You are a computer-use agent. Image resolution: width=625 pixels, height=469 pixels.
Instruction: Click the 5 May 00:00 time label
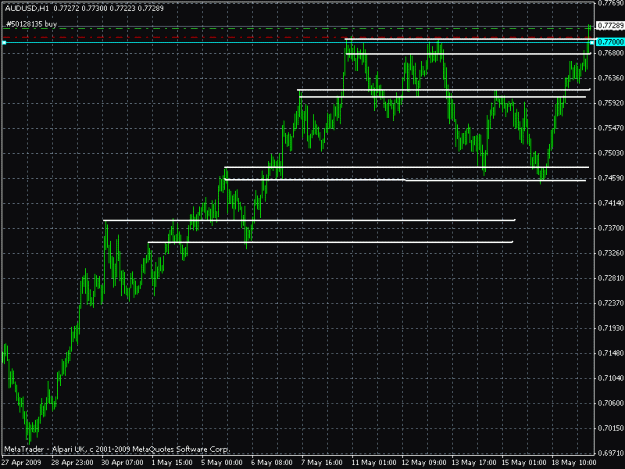222,463
